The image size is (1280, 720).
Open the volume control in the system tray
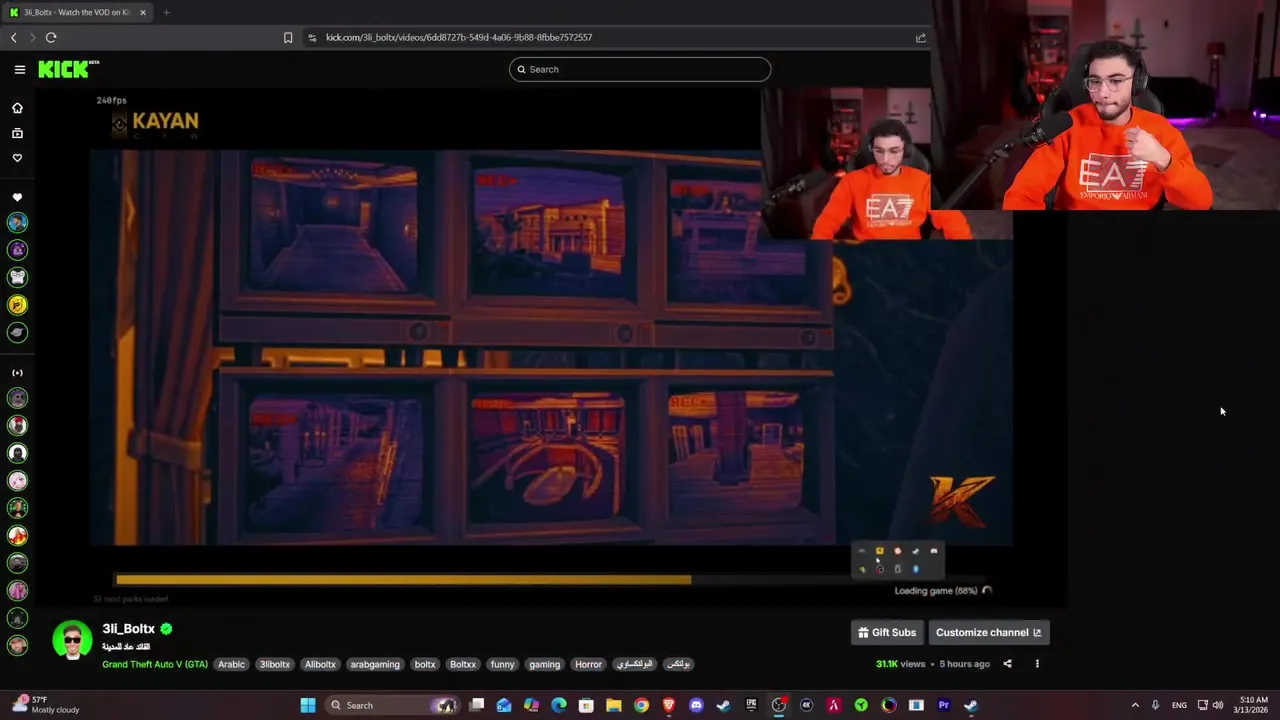(x=1217, y=705)
